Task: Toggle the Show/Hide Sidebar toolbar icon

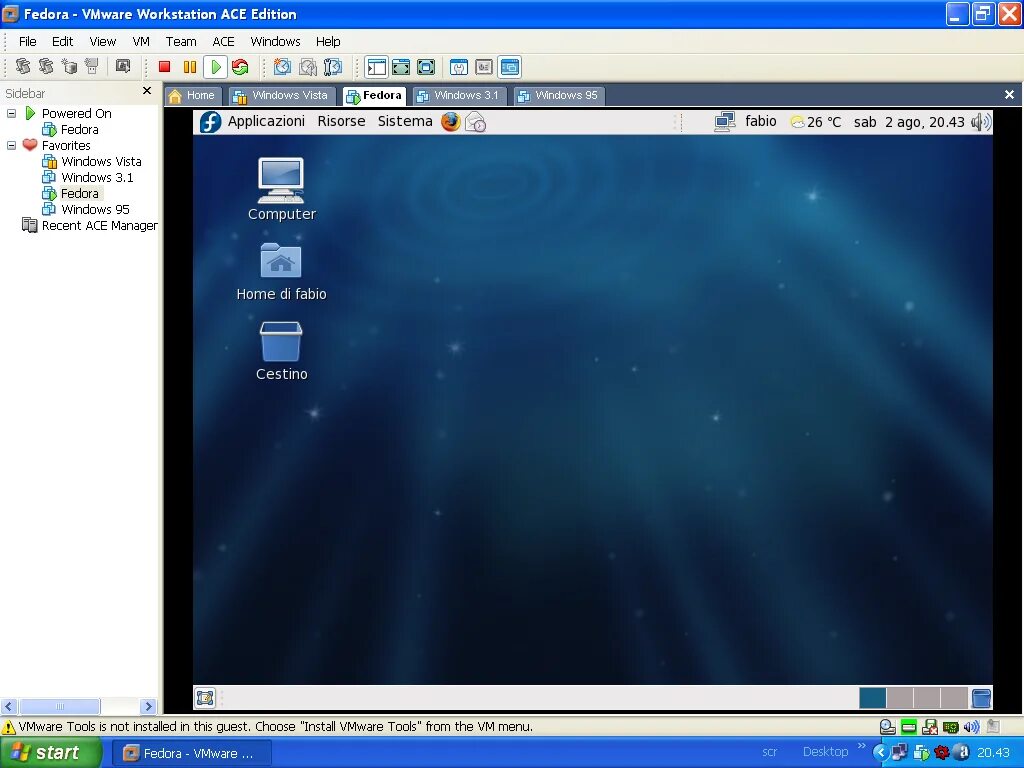Action: (377, 67)
